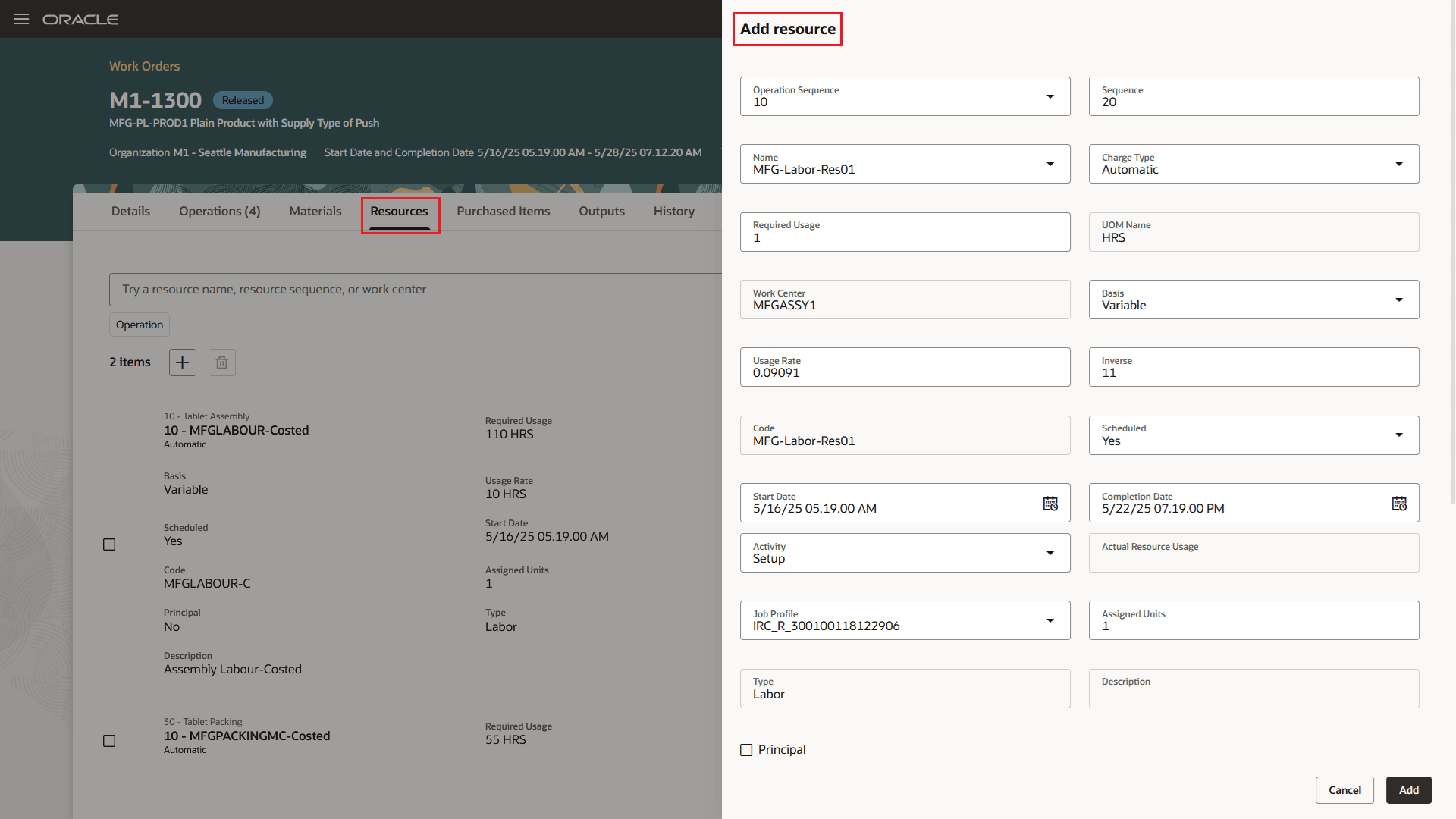
Task: Open the Charge Type dropdown
Action: [x=1399, y=164]
